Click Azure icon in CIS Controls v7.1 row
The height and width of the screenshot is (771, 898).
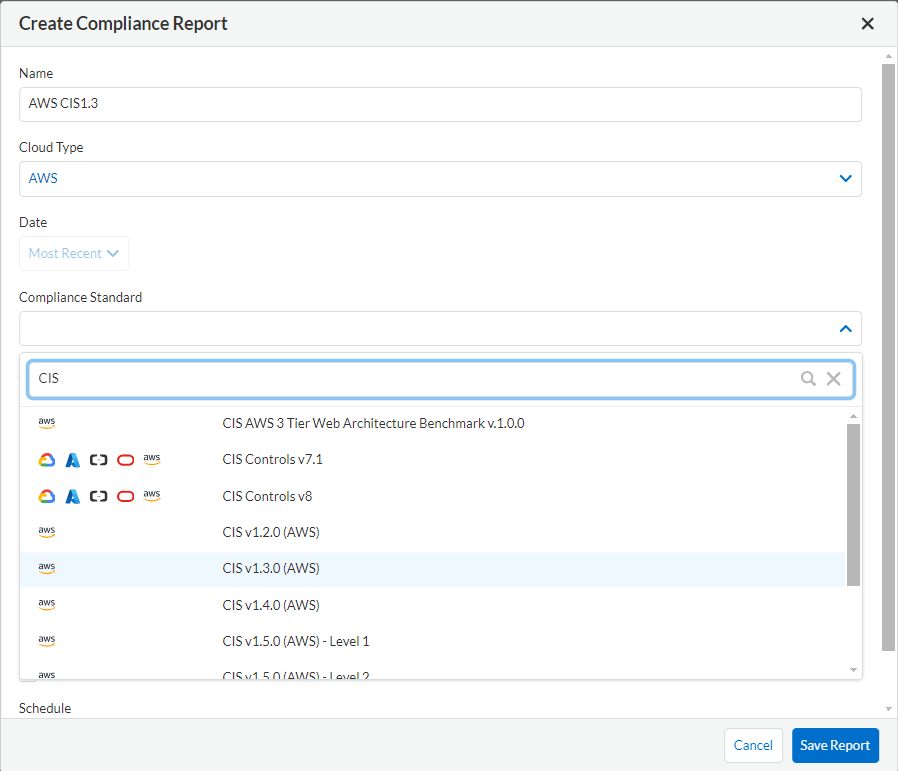(73, 460)
